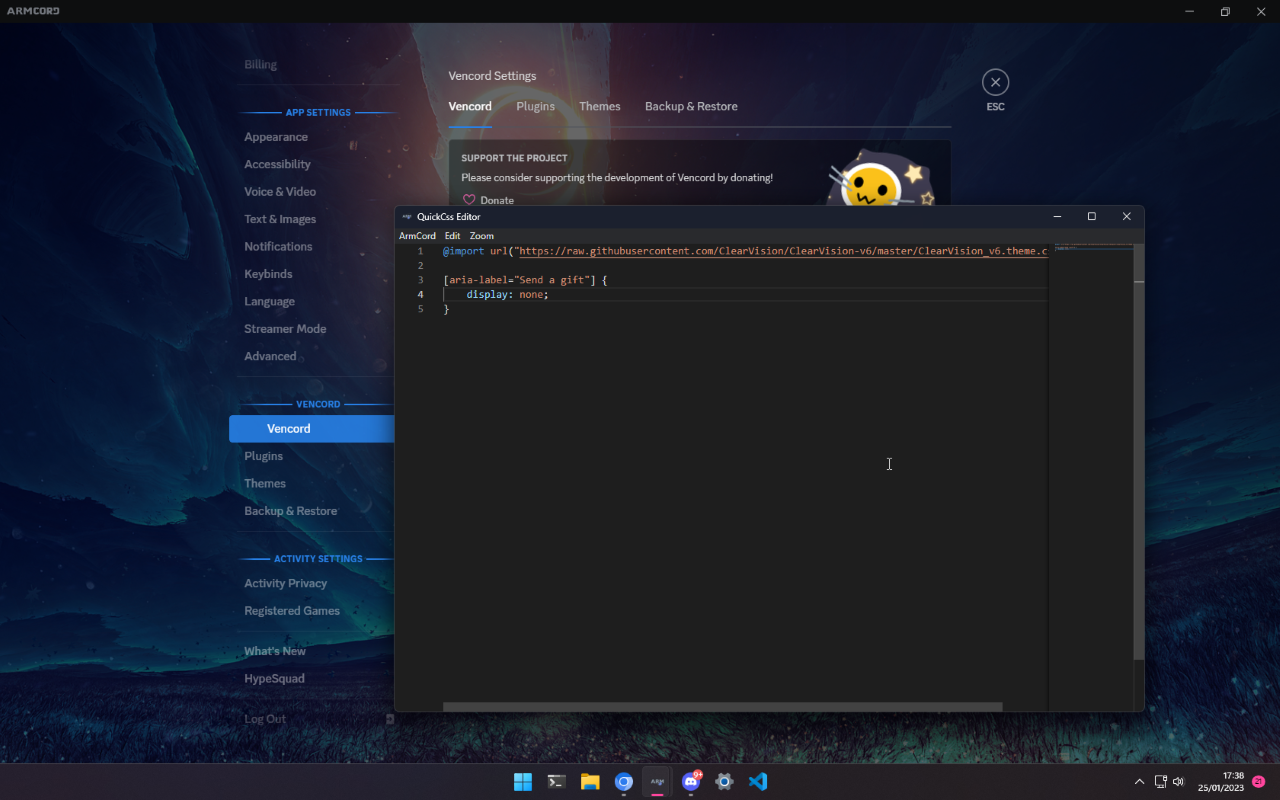Click the speaker icon in the system tray
This screenshot has height=800, width=1280.
tap(1178, 781)
